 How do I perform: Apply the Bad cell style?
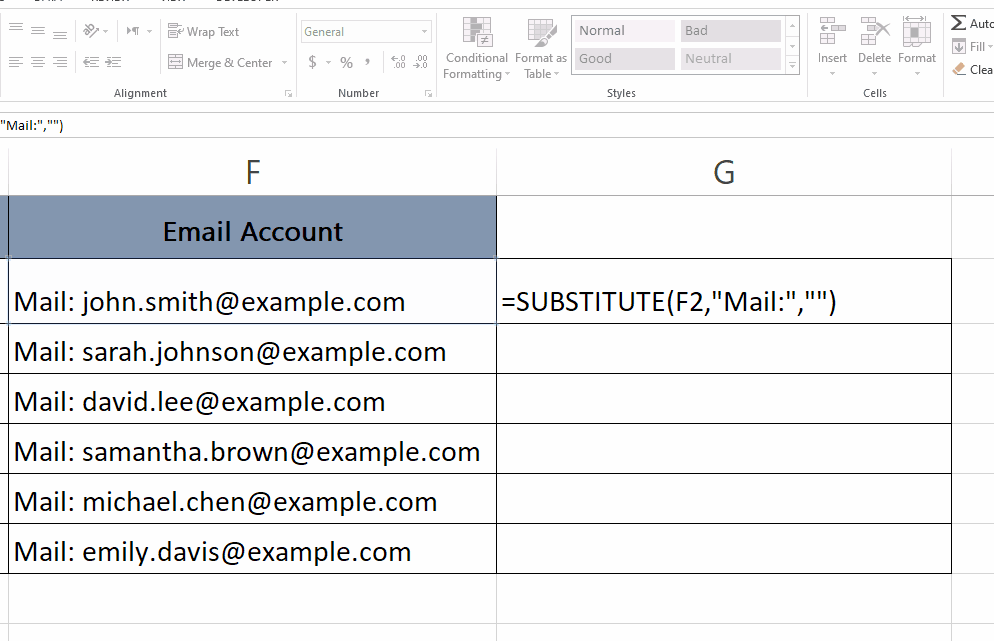(x=729, y=30)
